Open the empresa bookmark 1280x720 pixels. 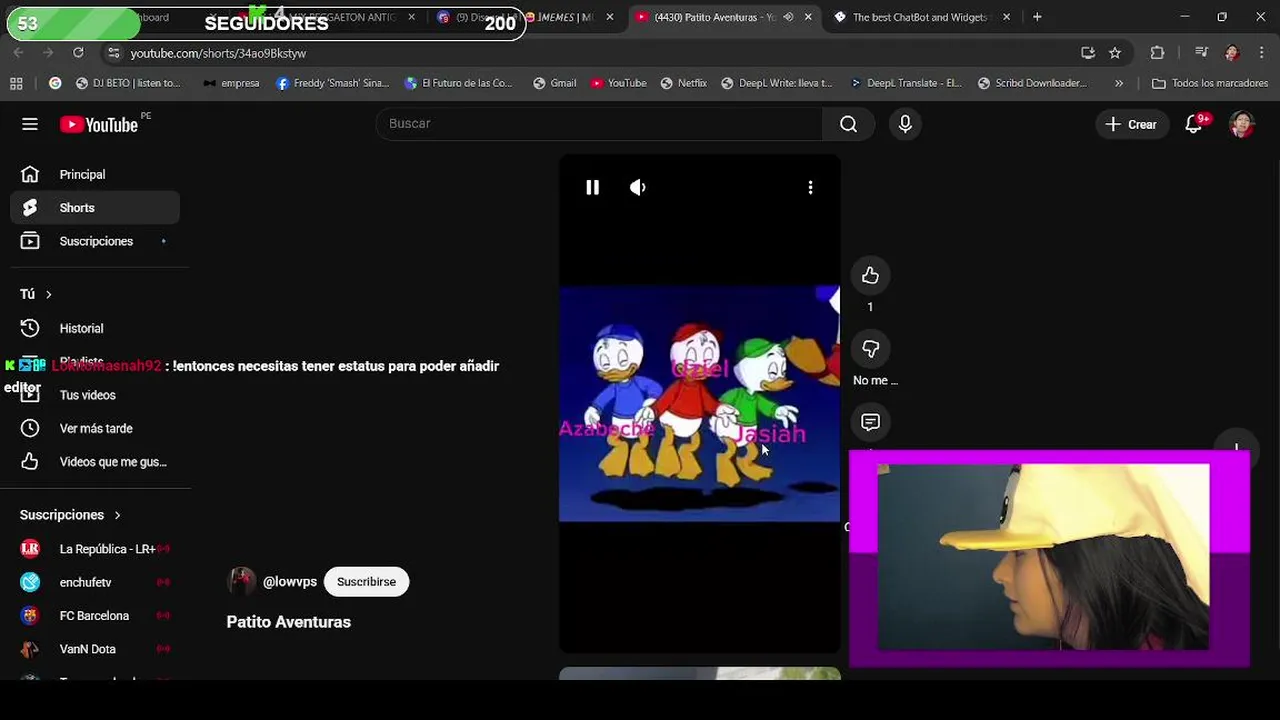pyautogui.click(x=231, y=83)
